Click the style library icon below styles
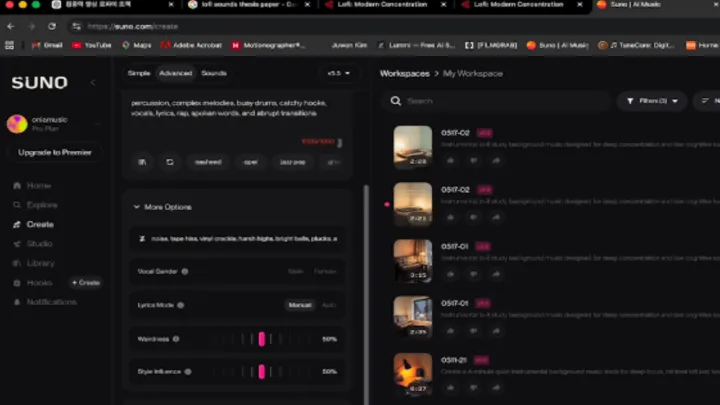Screen dimensions: 720x405 pyautogui.click(x=142, y=162)
